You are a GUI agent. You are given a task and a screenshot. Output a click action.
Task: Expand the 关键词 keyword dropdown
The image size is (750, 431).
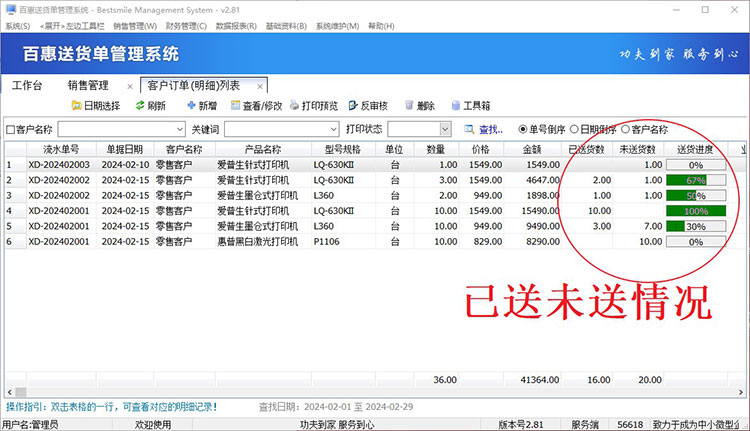[x=332, y=129]
